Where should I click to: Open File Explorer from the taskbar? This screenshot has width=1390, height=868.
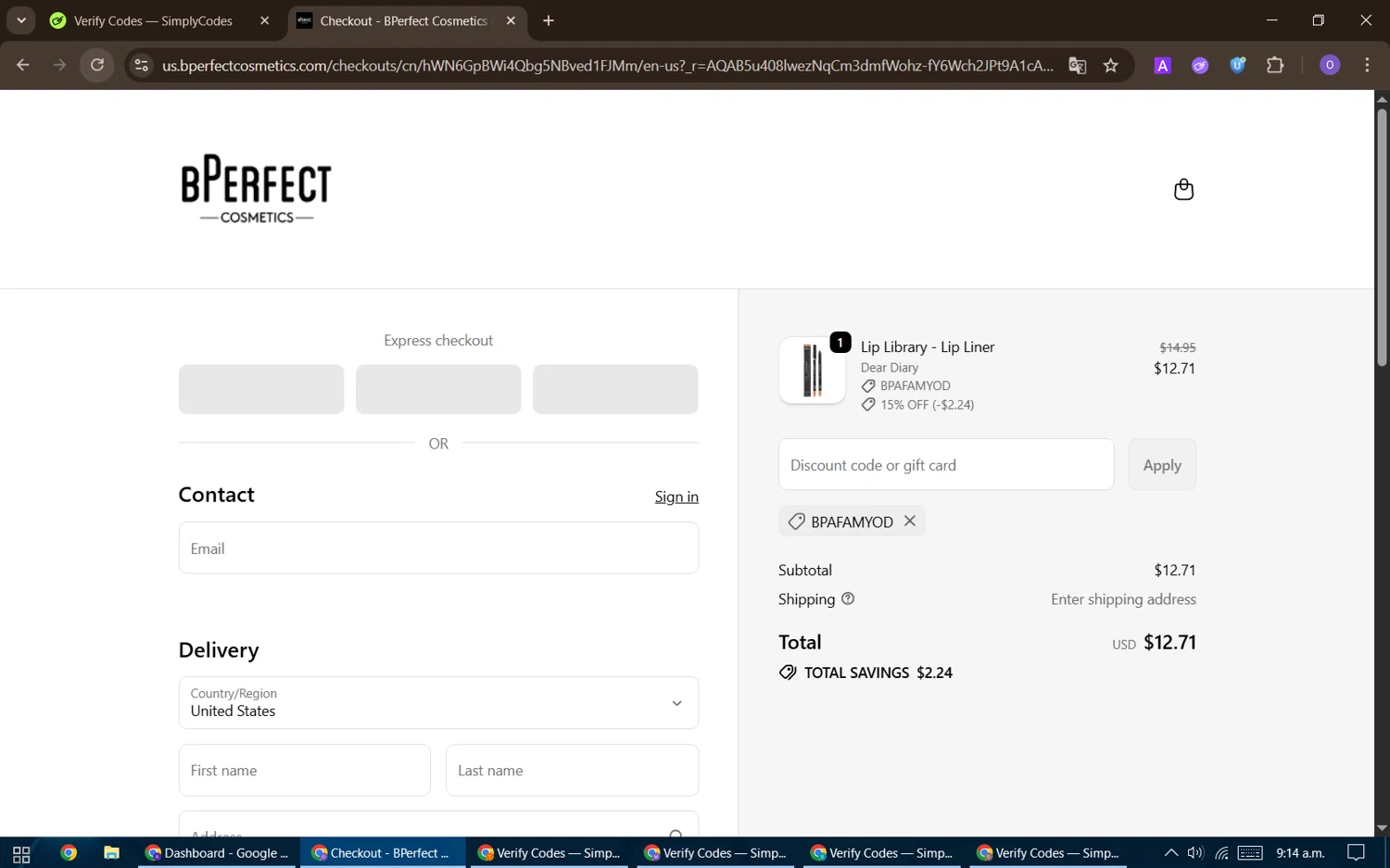tap(111, 853)
